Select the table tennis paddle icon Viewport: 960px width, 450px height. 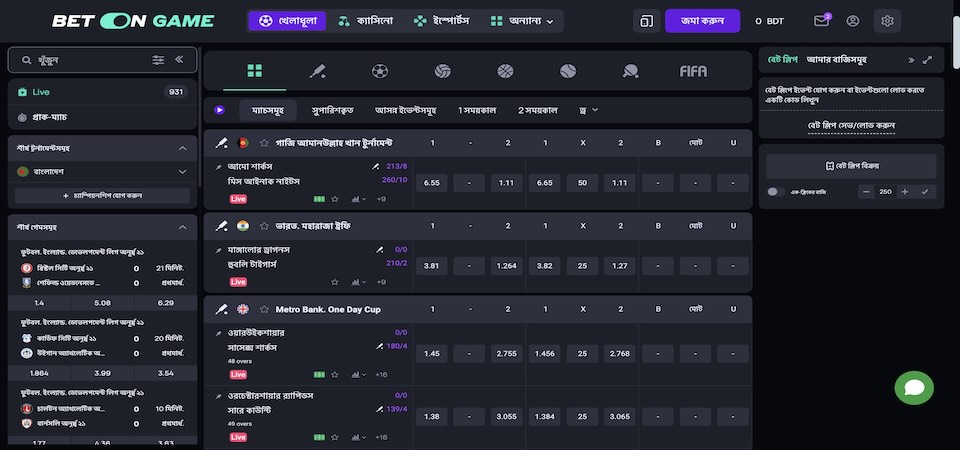[x=631, y=71]
